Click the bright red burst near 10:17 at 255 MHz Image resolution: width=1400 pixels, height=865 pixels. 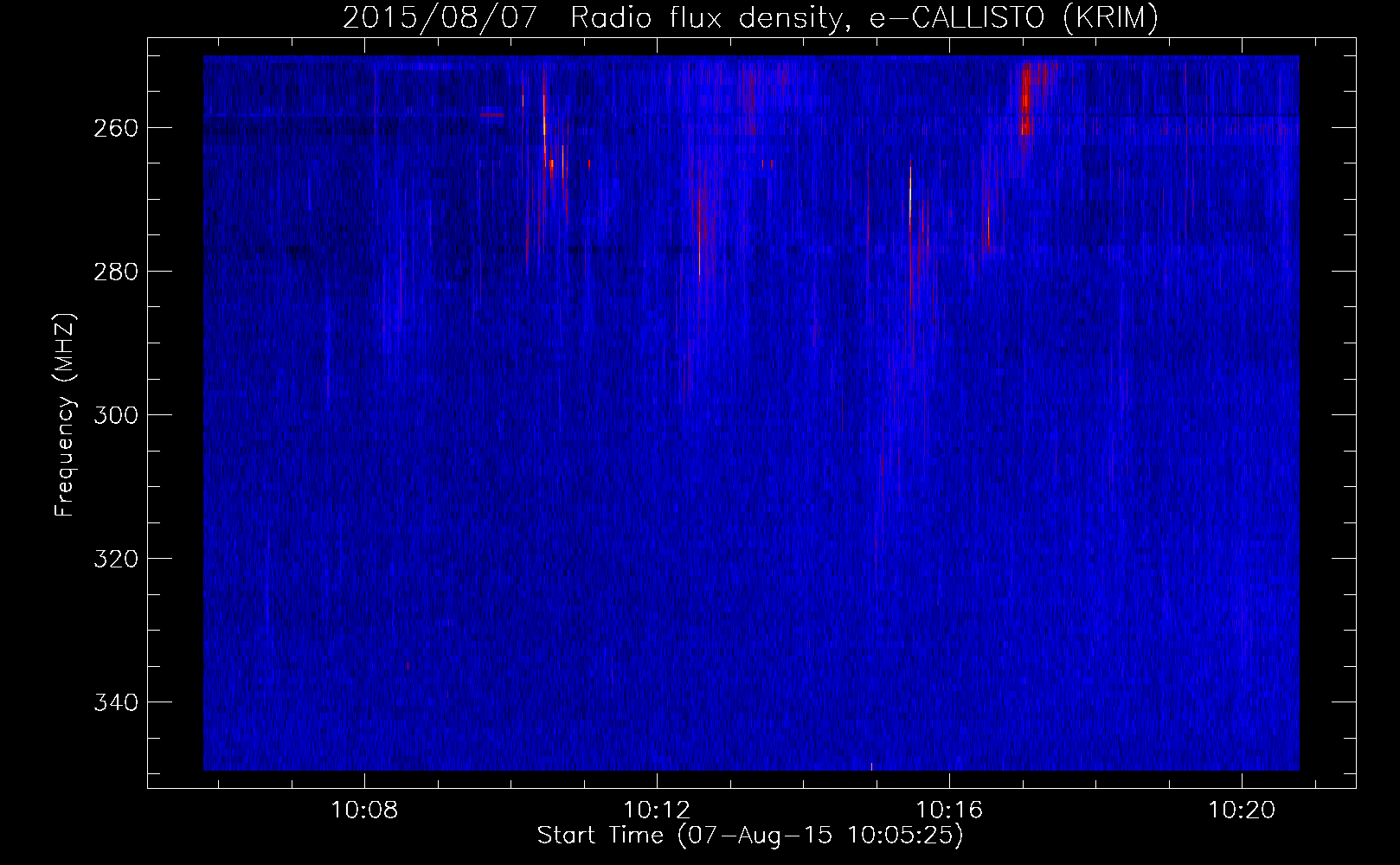[x=1026, y=99]
